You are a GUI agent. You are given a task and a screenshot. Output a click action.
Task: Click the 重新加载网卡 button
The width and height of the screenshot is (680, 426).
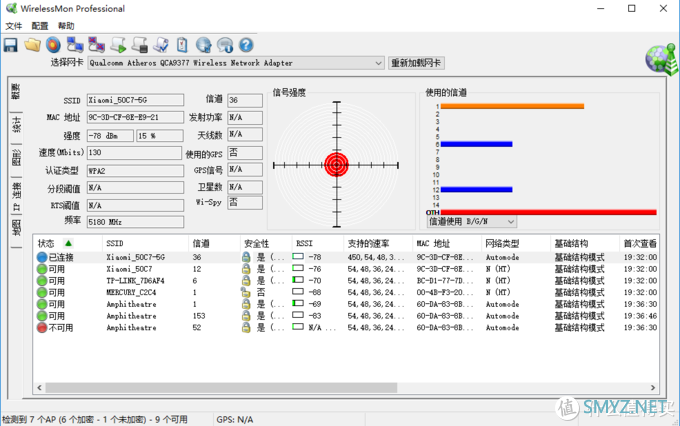416,63
